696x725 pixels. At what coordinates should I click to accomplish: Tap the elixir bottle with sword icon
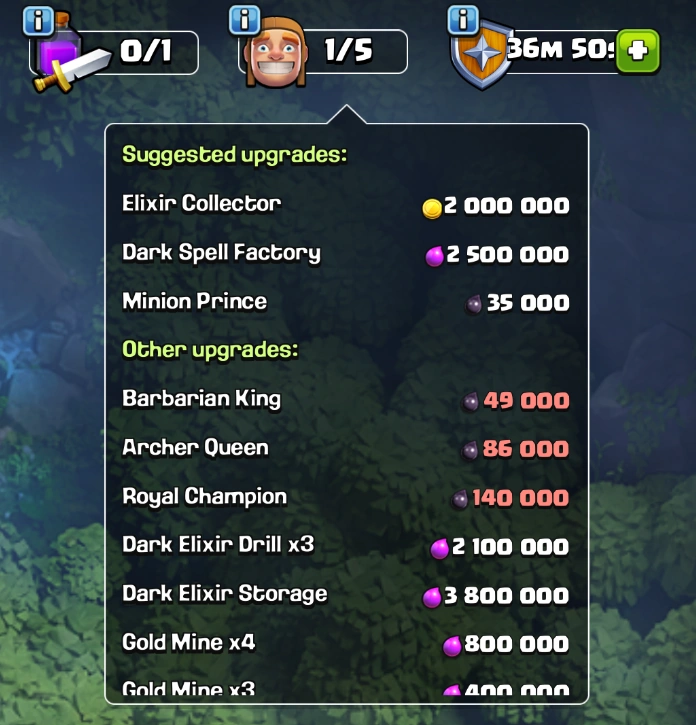click(65, 55)
